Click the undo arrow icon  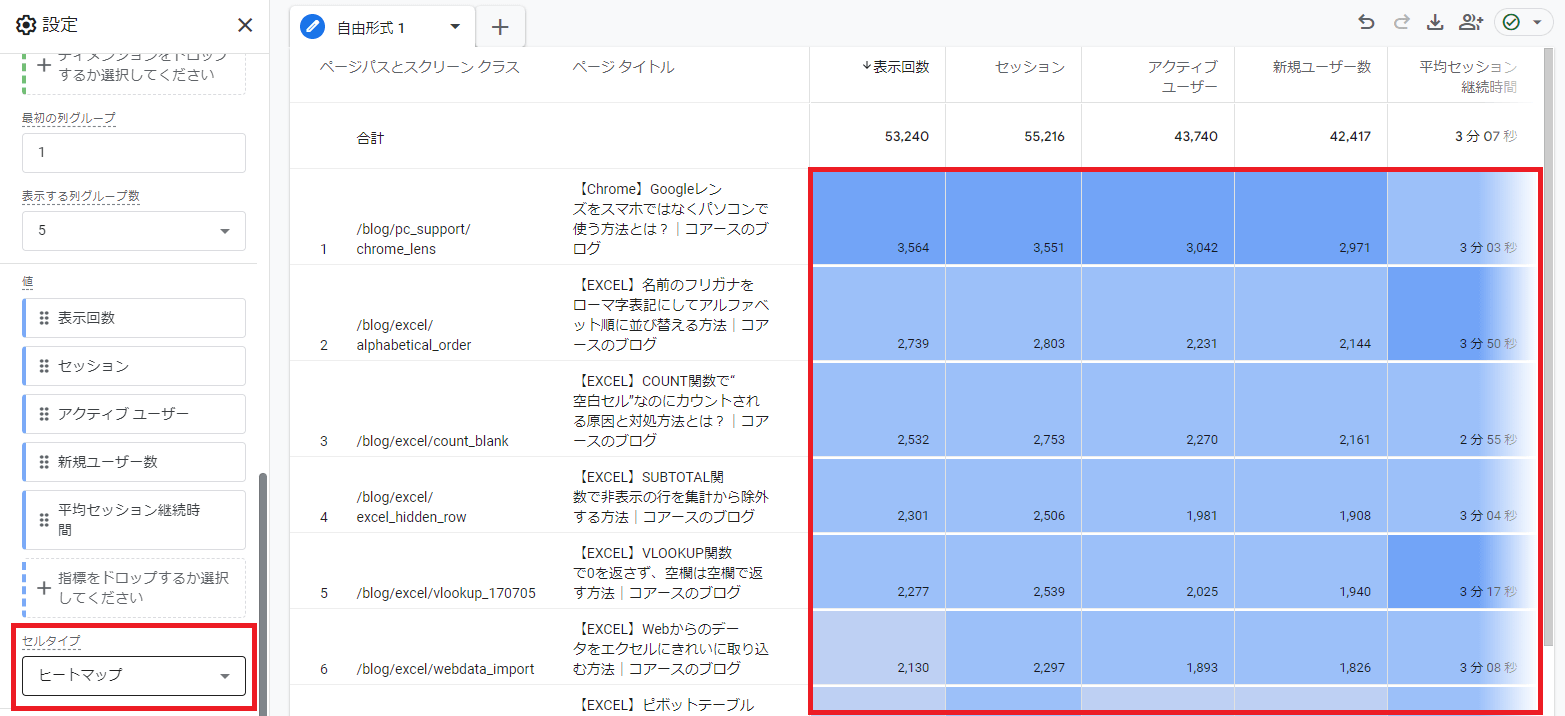tap(1366, 23)
